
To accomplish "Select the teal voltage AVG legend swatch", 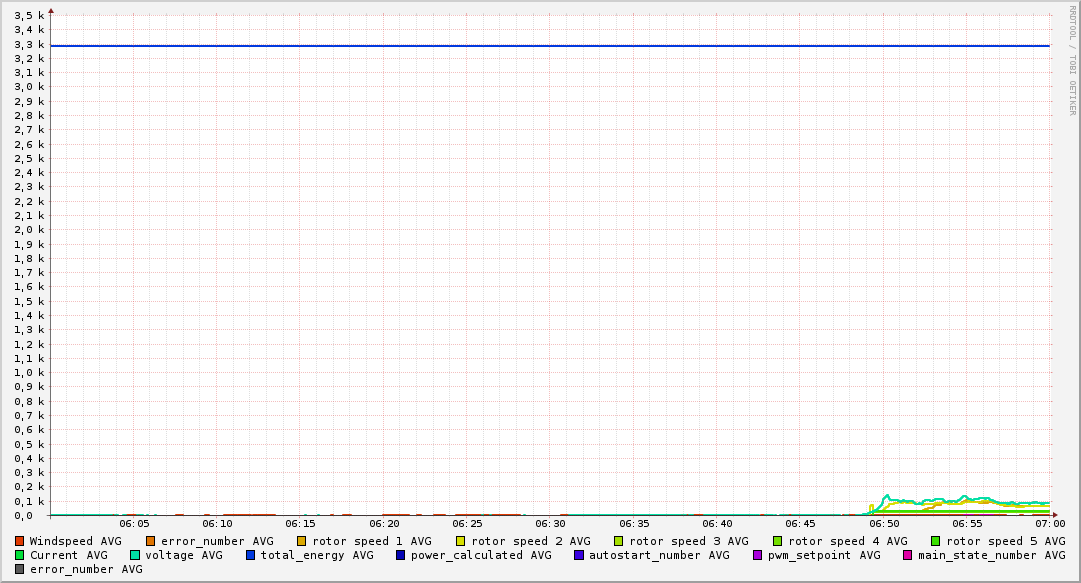I will click(x=134, y=555).
